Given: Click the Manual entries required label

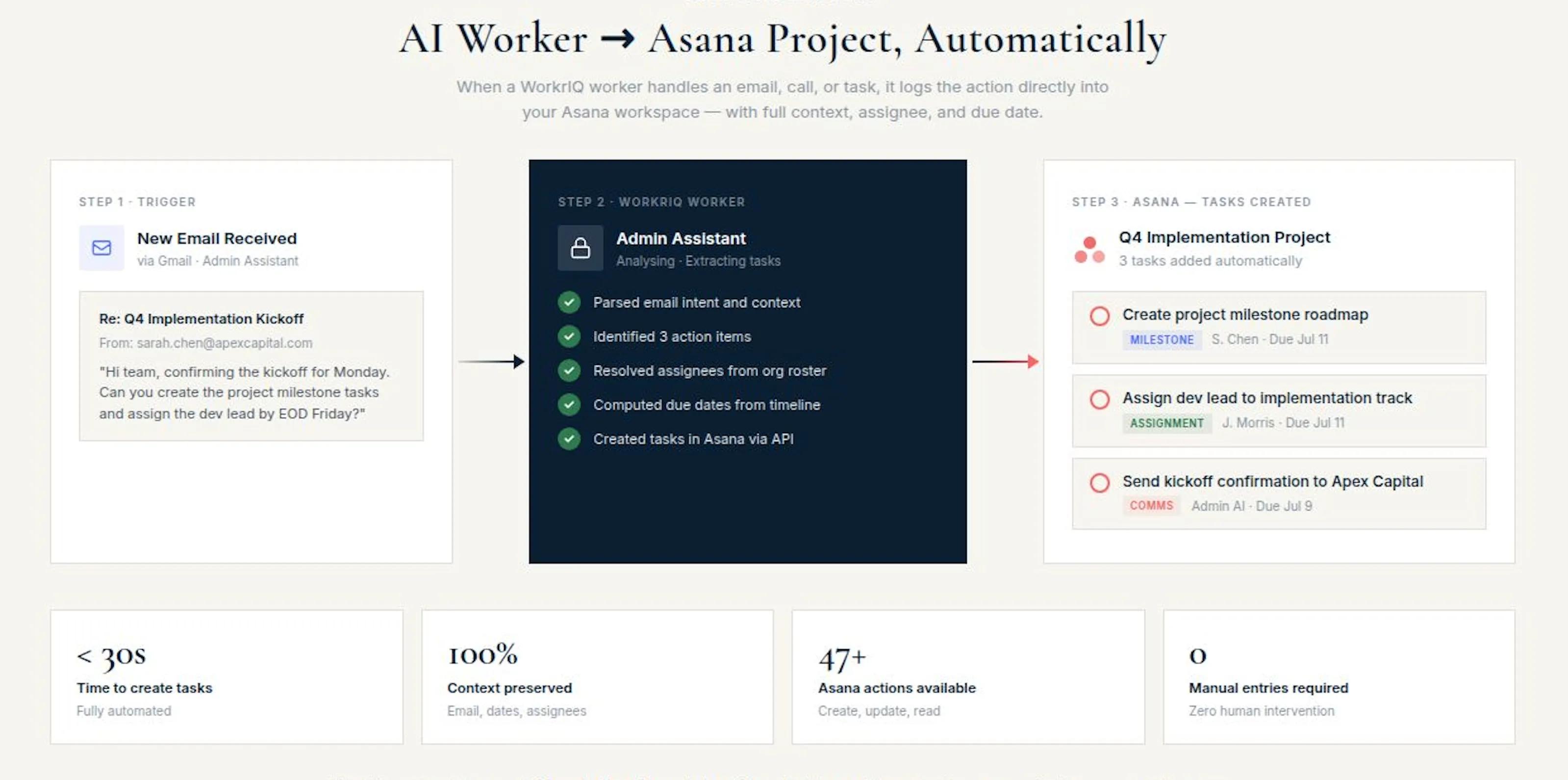Looking at the screenshot, I should [1268, 688].
